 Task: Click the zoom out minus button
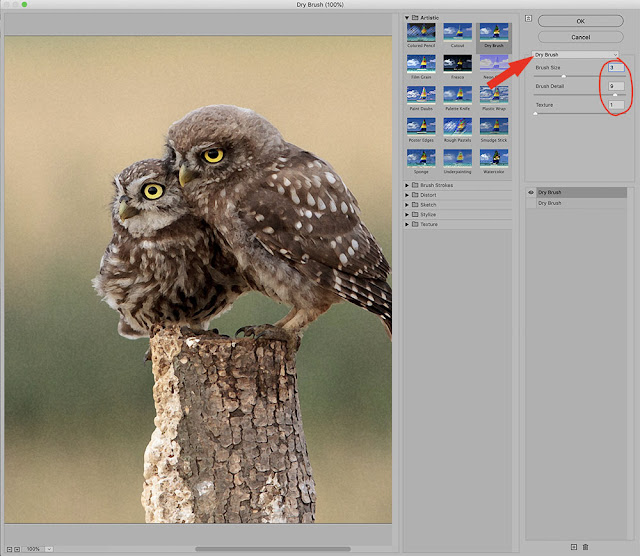pos(9,549)
